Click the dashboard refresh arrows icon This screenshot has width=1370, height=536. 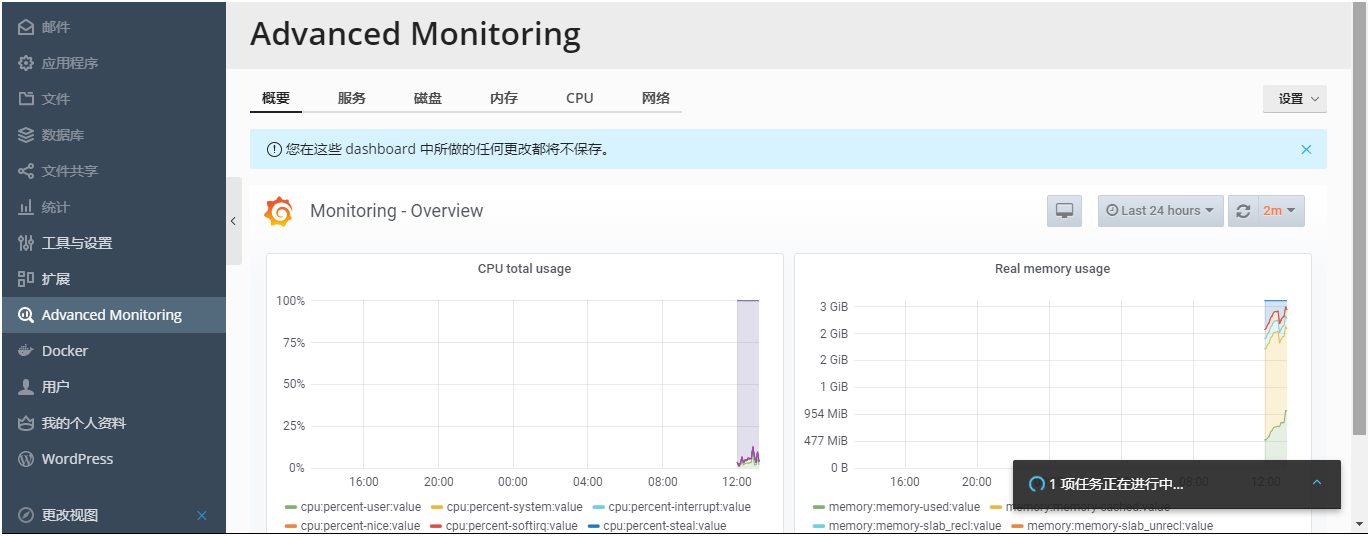(x=1243, y=211)
